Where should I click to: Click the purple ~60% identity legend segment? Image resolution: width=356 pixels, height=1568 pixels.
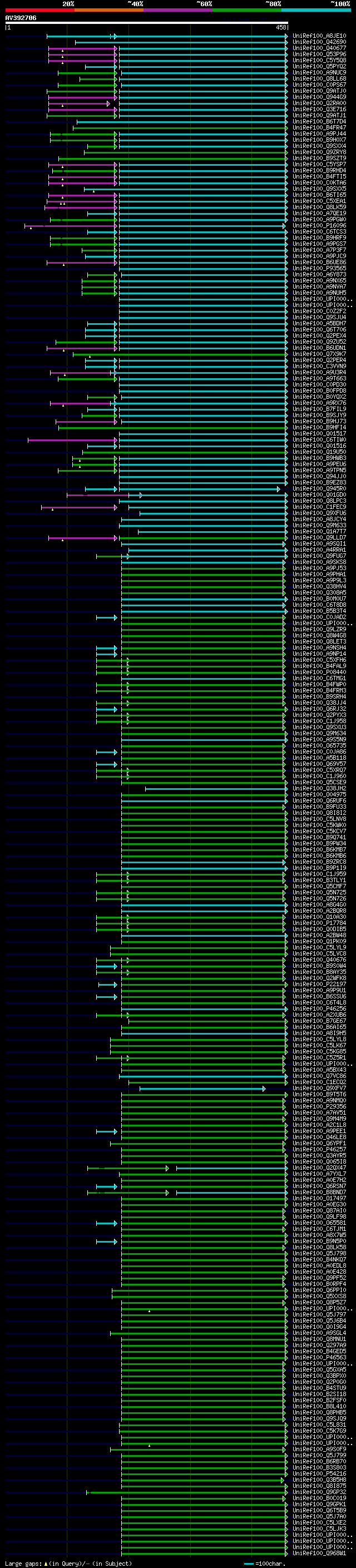point(177,10)
